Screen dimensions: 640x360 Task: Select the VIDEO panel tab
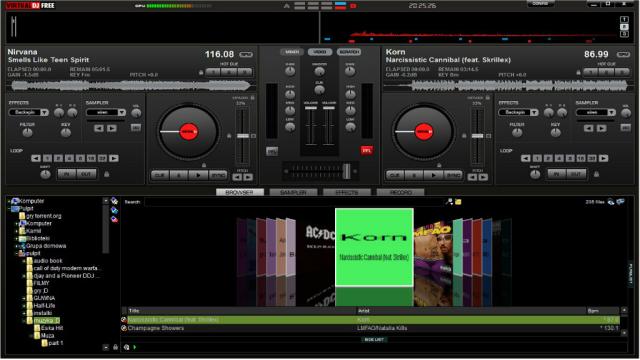[320, 52]
